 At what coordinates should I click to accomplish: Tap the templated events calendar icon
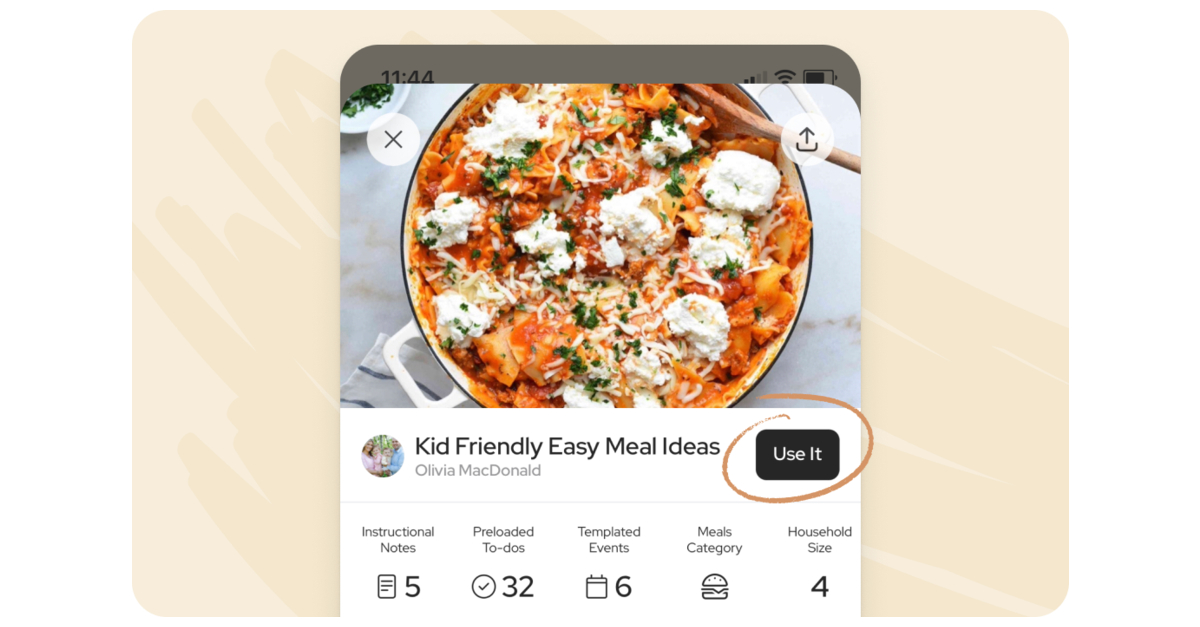pos(597,587)
